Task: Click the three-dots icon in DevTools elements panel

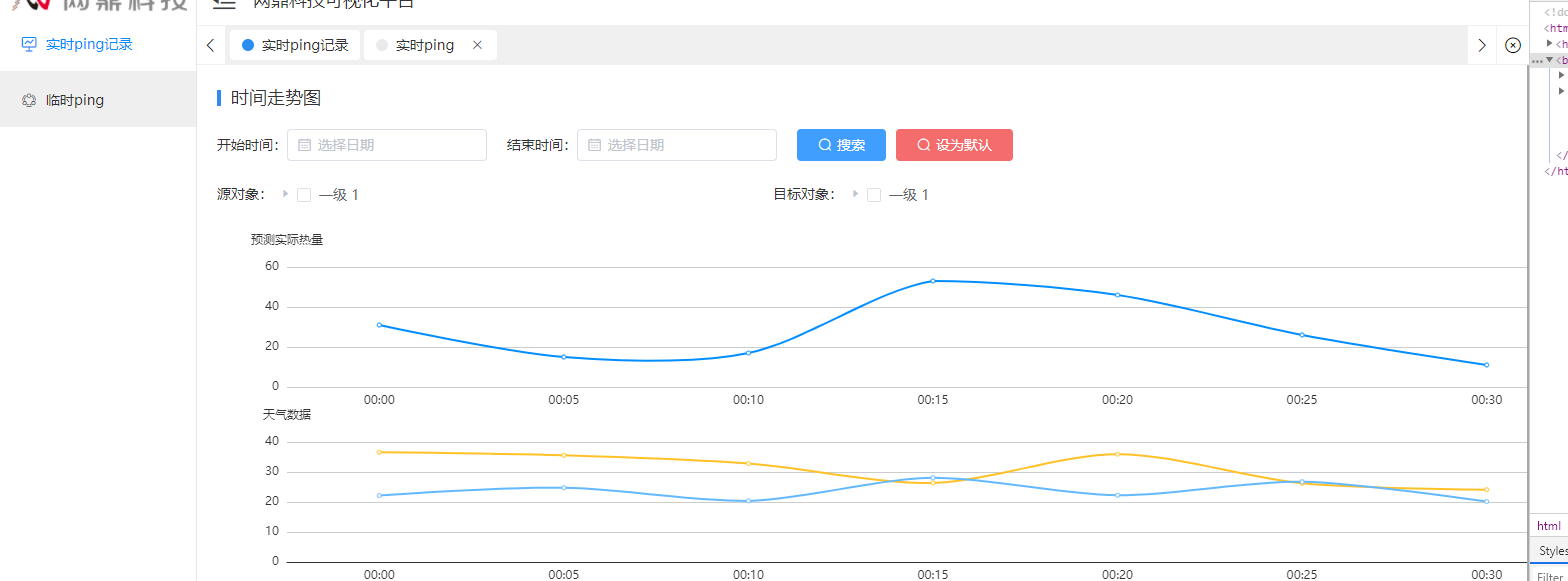Action: click(x=1537, y=61)
